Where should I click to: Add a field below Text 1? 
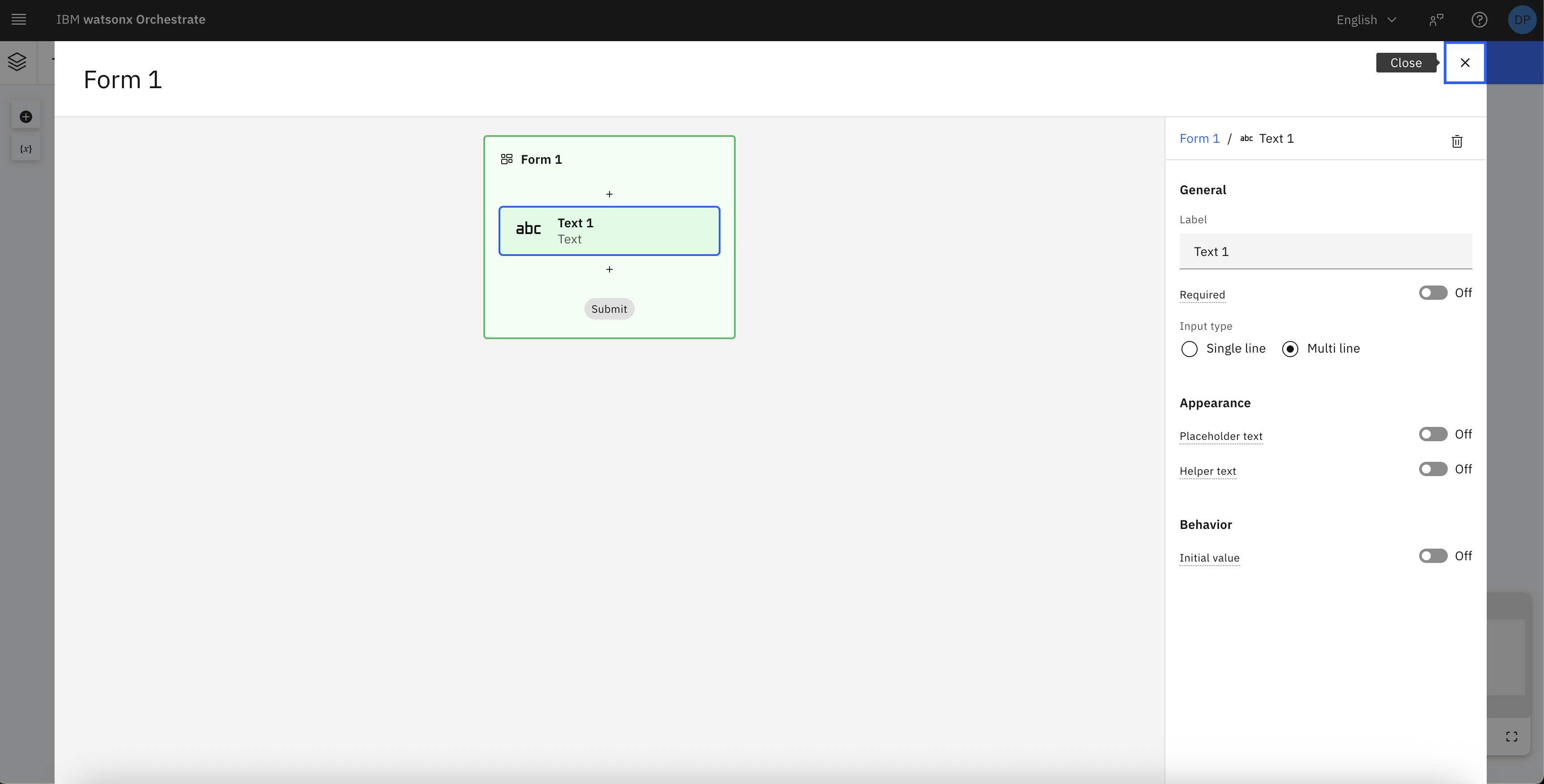click(x=609, y=270)
